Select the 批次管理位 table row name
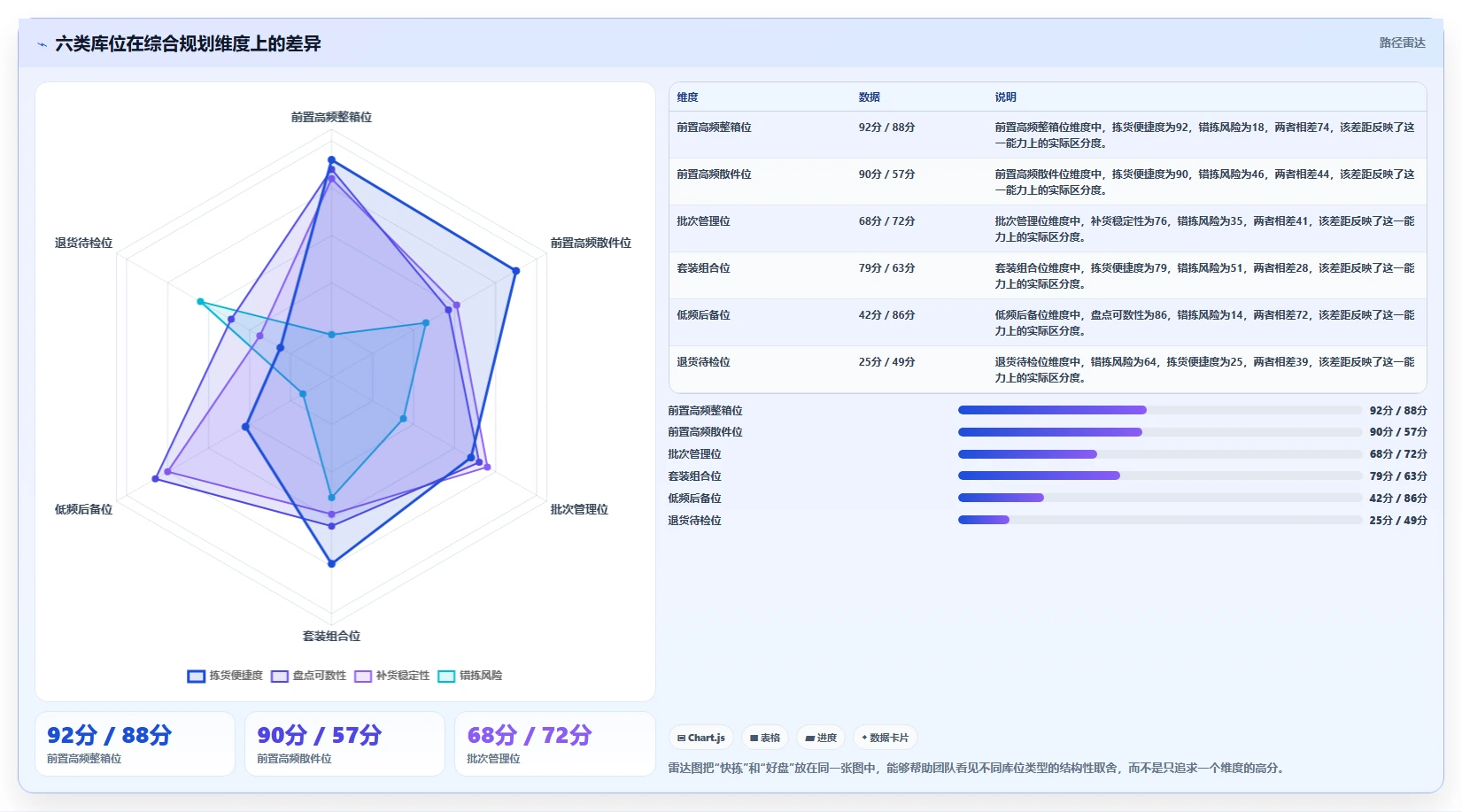 pos(703,221)
